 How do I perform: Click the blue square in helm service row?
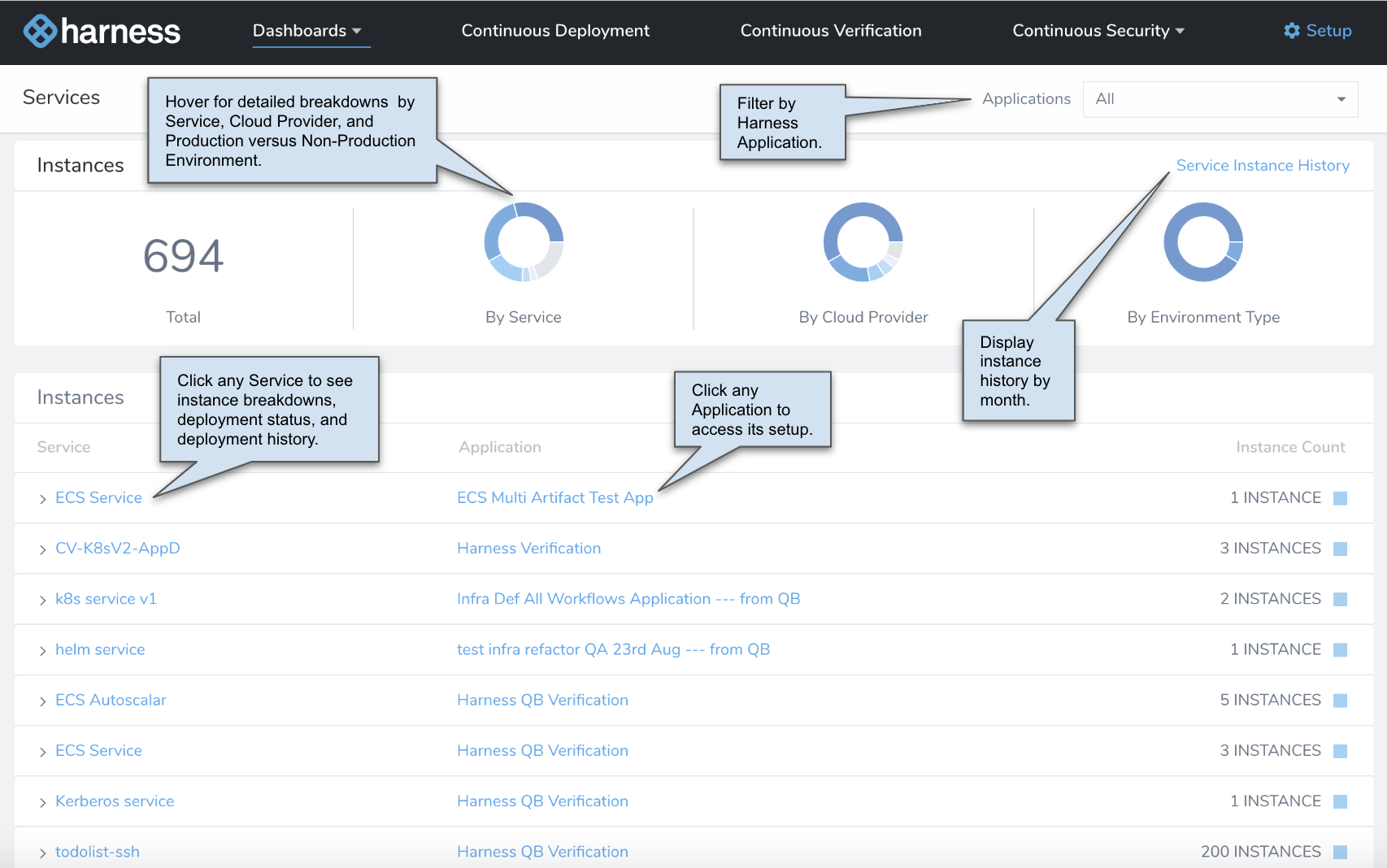coord(1341,649)
